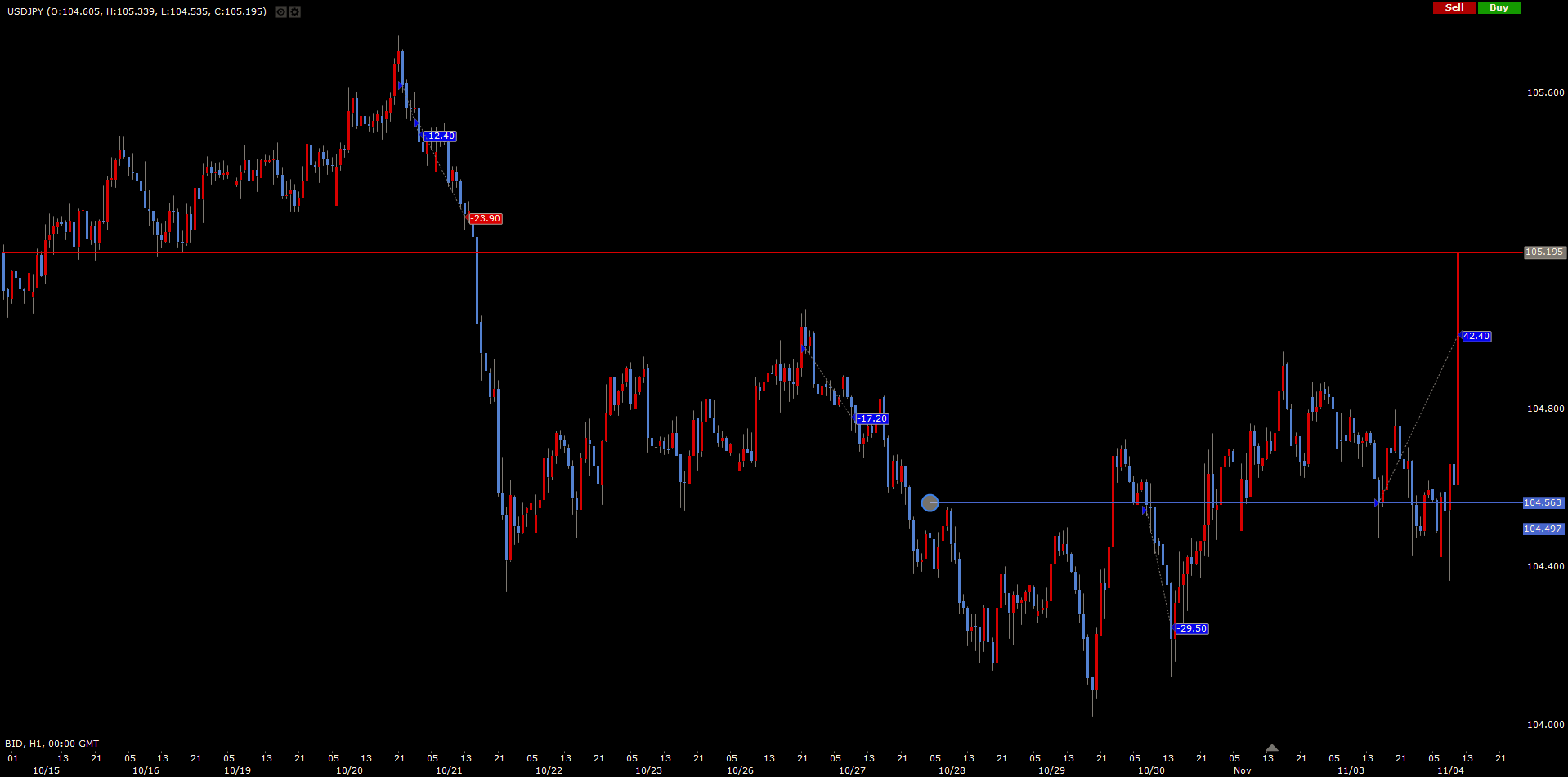Toggle chart visibility with the eye icon

(x=280, y=12)
